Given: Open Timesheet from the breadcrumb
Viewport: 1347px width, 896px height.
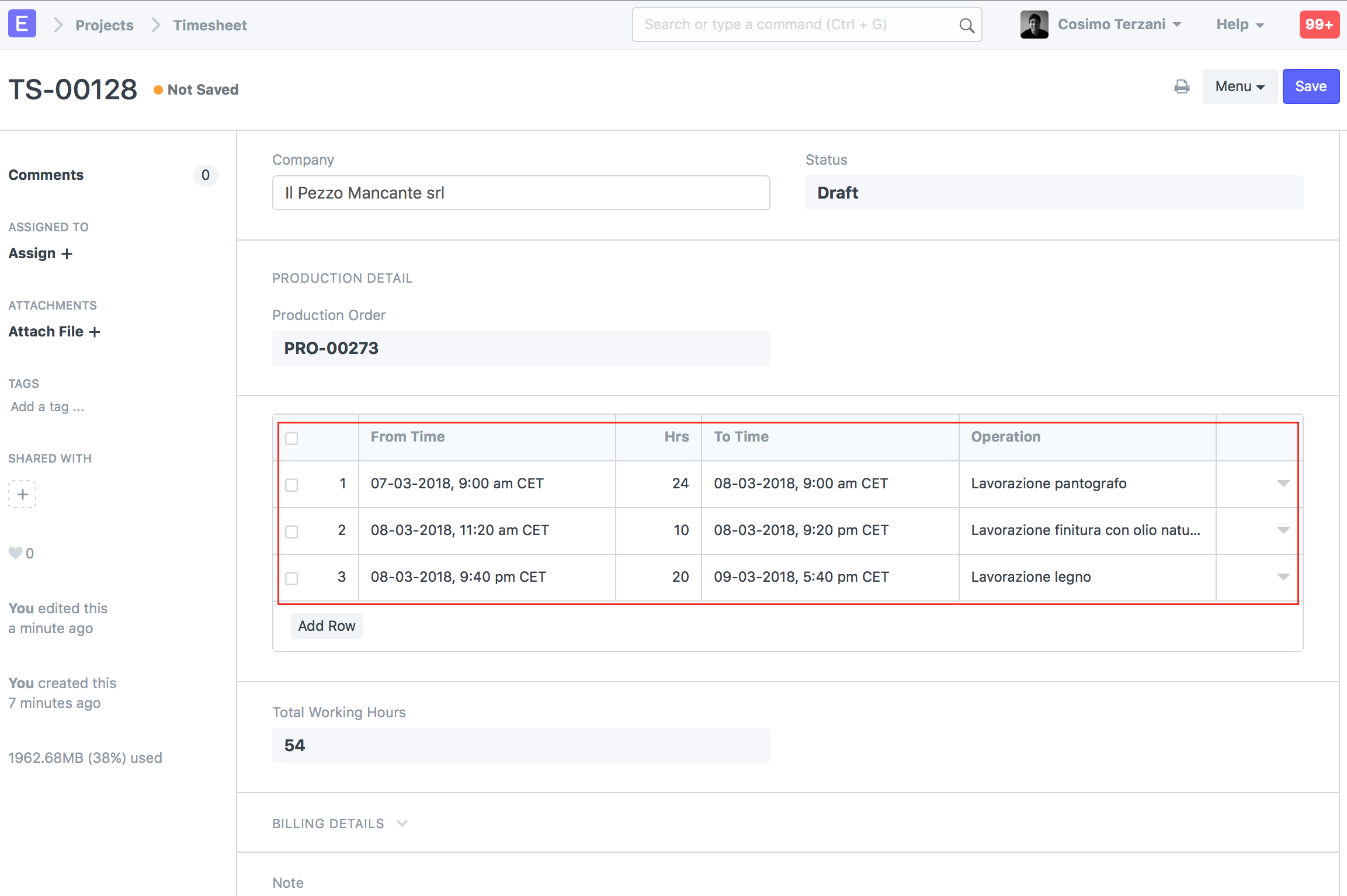Looking at the screenshot, I should coord(210,25).
